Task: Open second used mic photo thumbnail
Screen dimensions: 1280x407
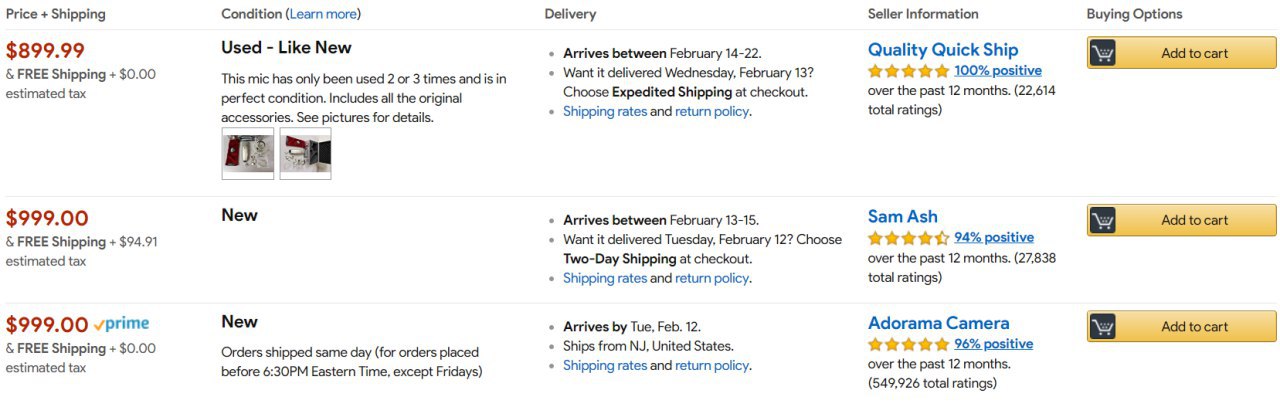Action: (305, 154)
